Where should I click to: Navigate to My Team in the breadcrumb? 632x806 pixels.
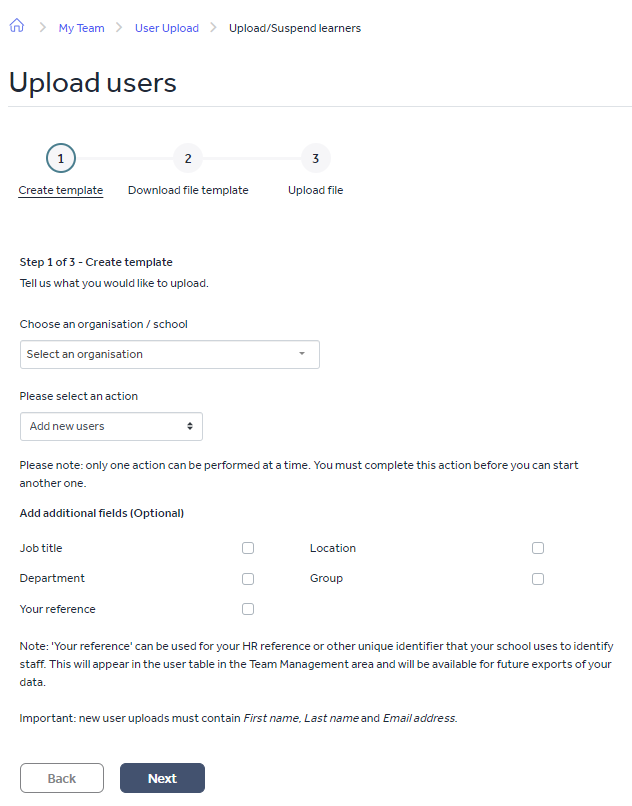81,27
